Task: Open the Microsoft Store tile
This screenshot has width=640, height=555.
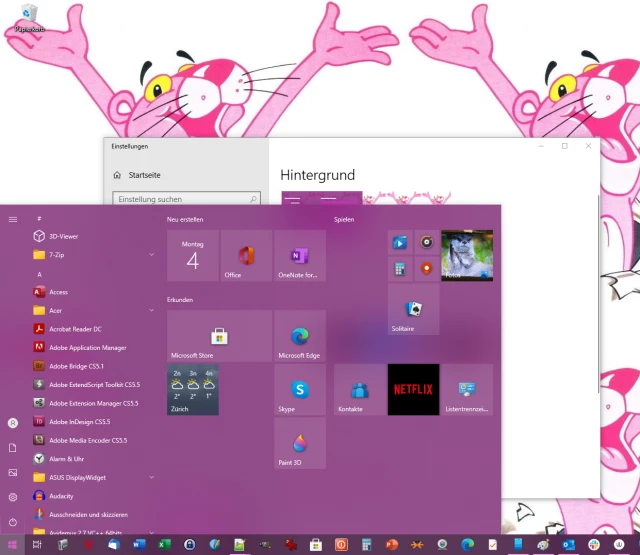Action: [219, 335]
